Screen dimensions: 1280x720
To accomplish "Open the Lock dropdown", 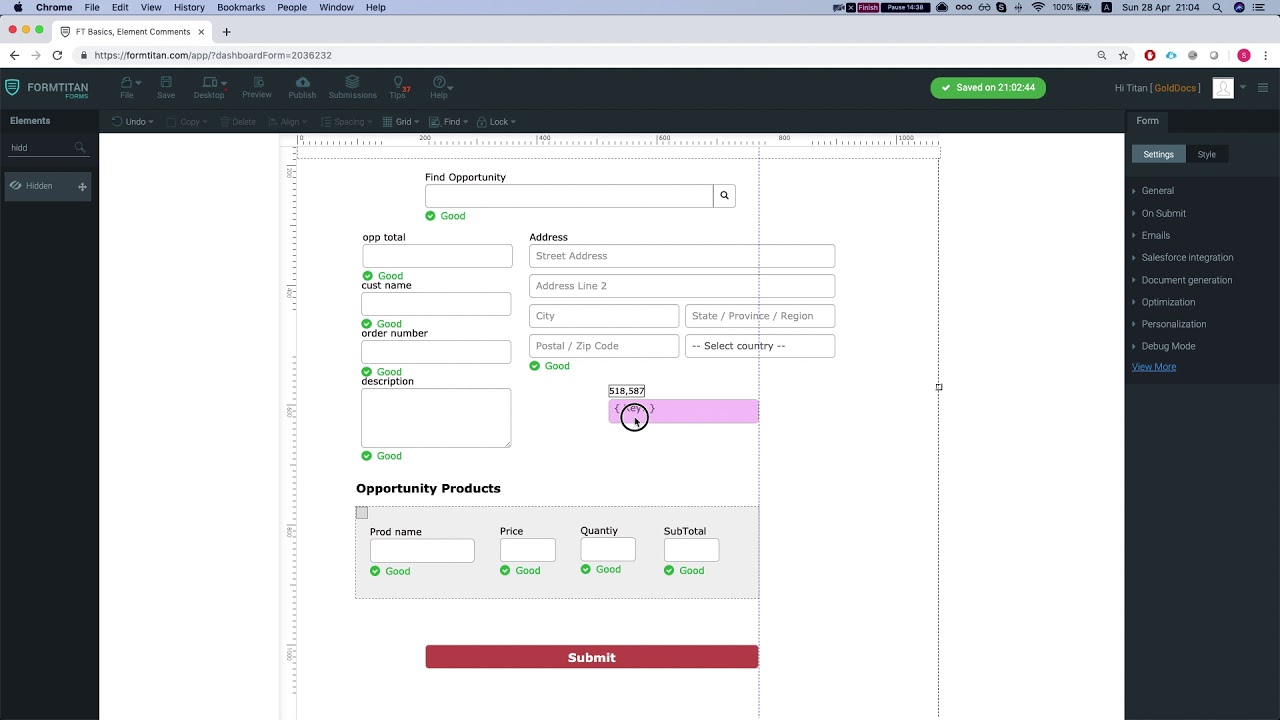I will pos(497,122).
